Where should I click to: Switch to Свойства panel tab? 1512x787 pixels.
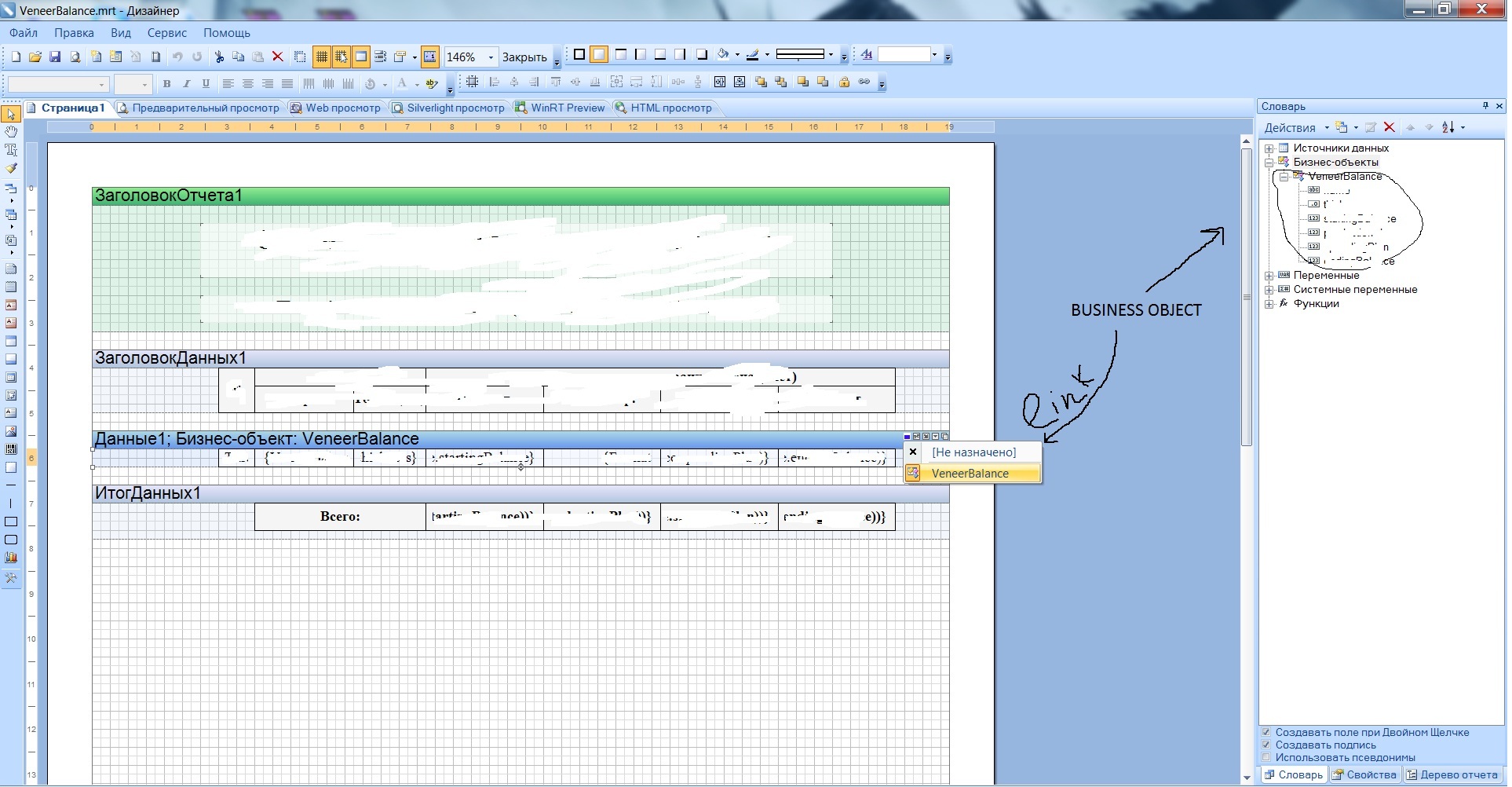click(1364, 775)
